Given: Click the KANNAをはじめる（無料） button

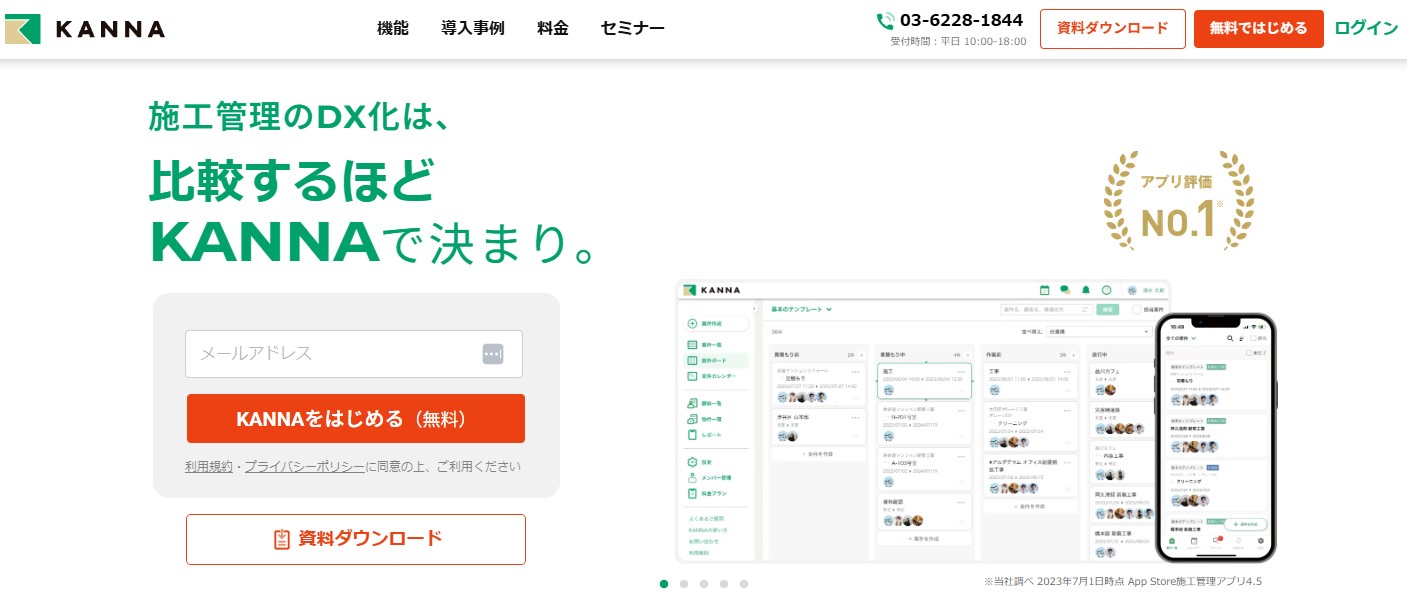Looking at the screenshot, I should [x=356, y=419].
